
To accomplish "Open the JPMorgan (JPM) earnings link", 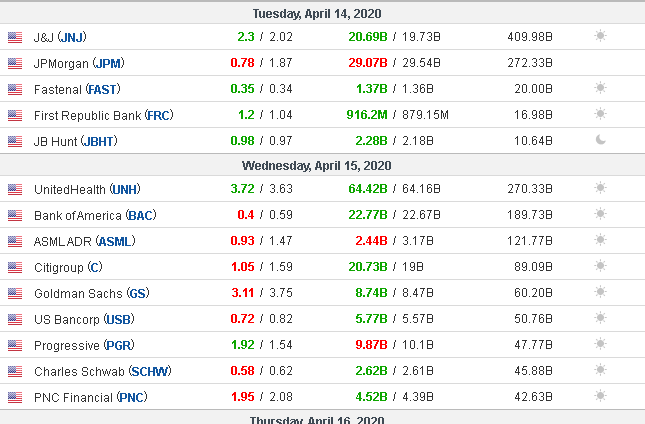I will 79,63.
